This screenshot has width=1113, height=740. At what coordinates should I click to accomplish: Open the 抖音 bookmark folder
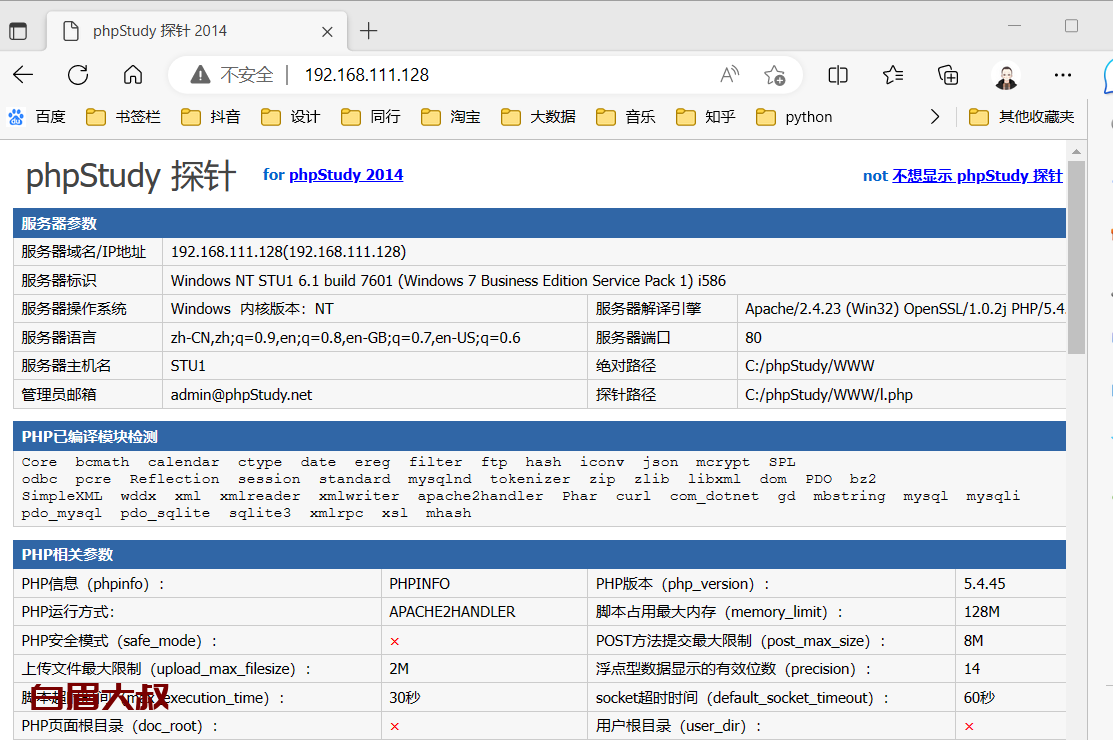pyautogui.click(x=211, y=117)
